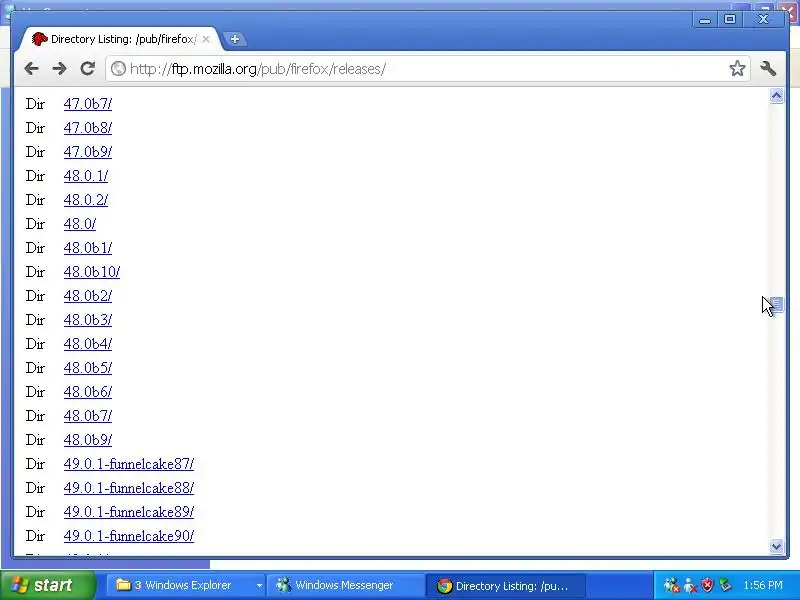800x600 pixels.
Task: Select the Directory Listing tab
Action: (118, 39)
